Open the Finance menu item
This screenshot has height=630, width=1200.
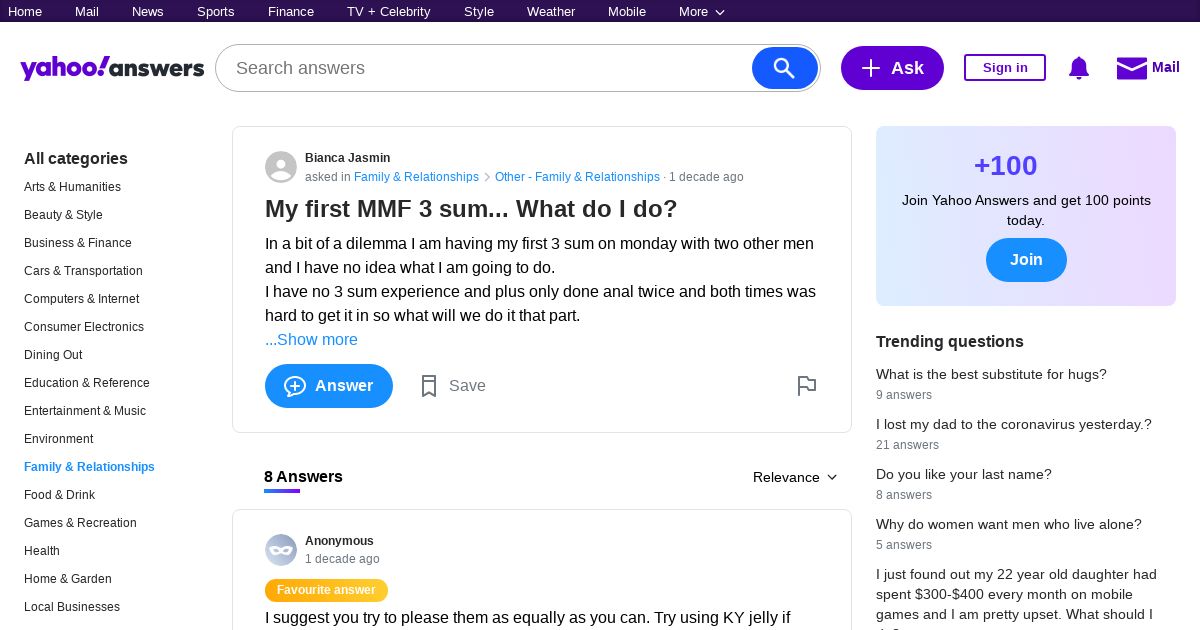(x=291, y=12)
